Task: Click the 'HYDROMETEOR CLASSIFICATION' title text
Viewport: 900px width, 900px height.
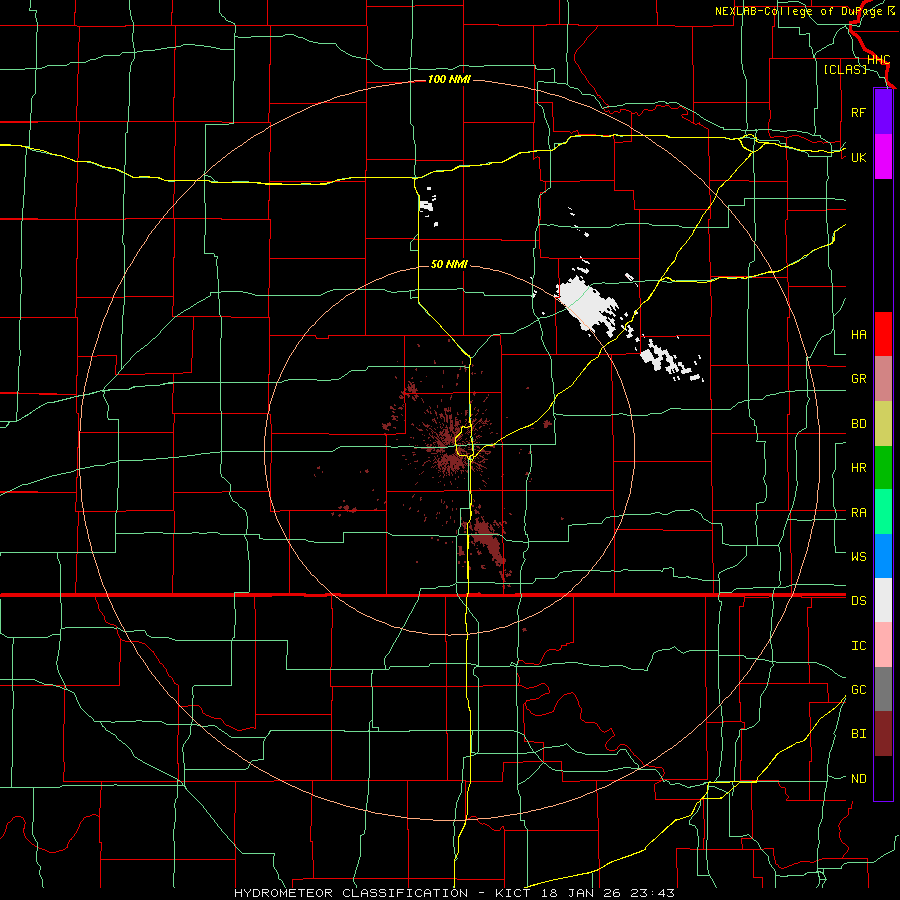Action: [351, 893]
